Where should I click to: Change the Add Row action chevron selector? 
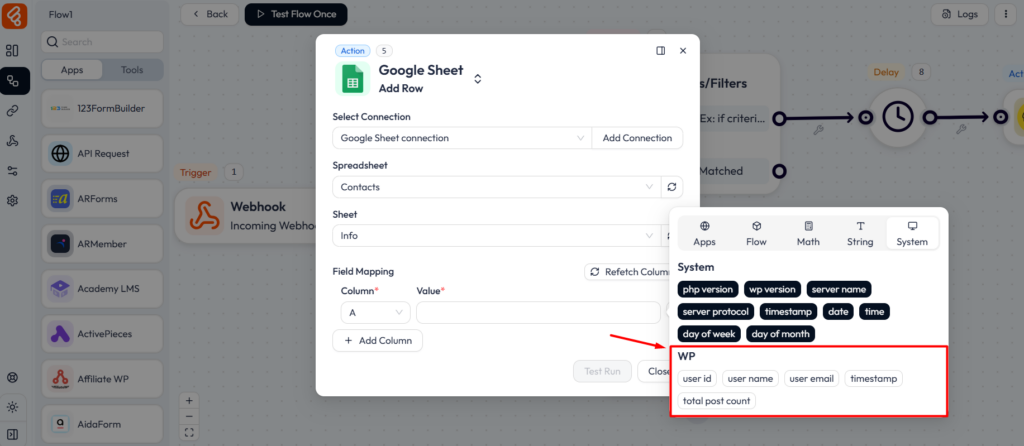coord(477,79)
